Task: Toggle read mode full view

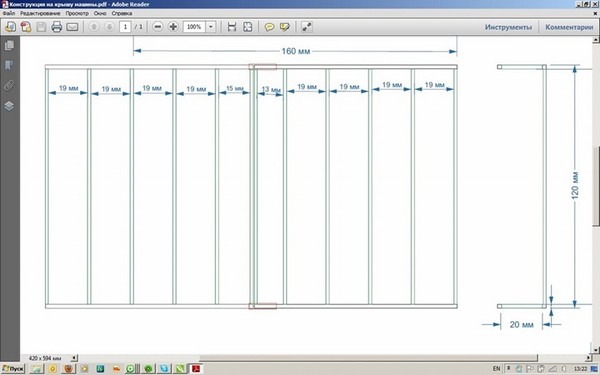Action: pyautogui.click(x=307, y=27)
